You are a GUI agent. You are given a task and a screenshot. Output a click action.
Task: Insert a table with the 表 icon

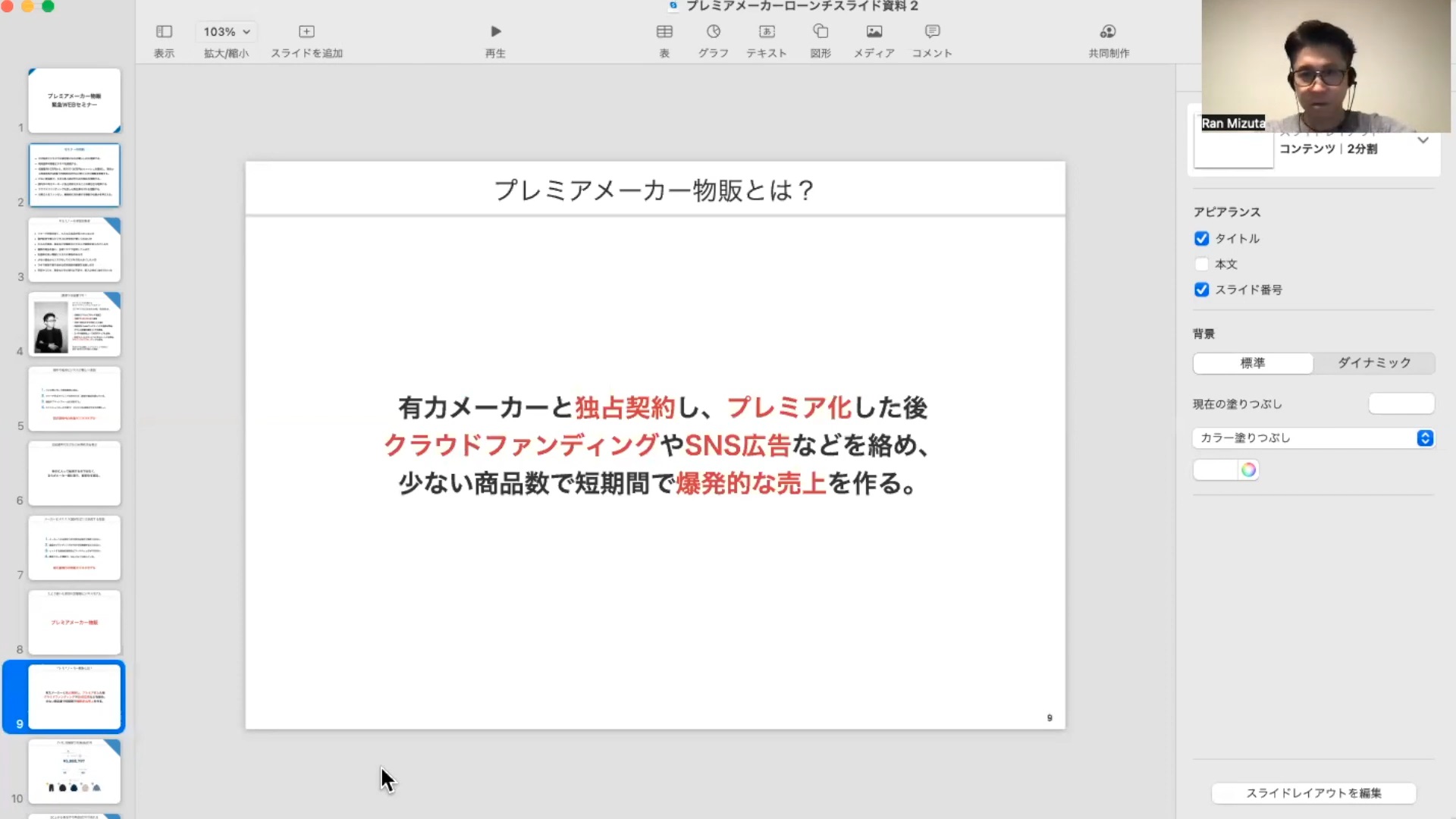pos(664,31)
